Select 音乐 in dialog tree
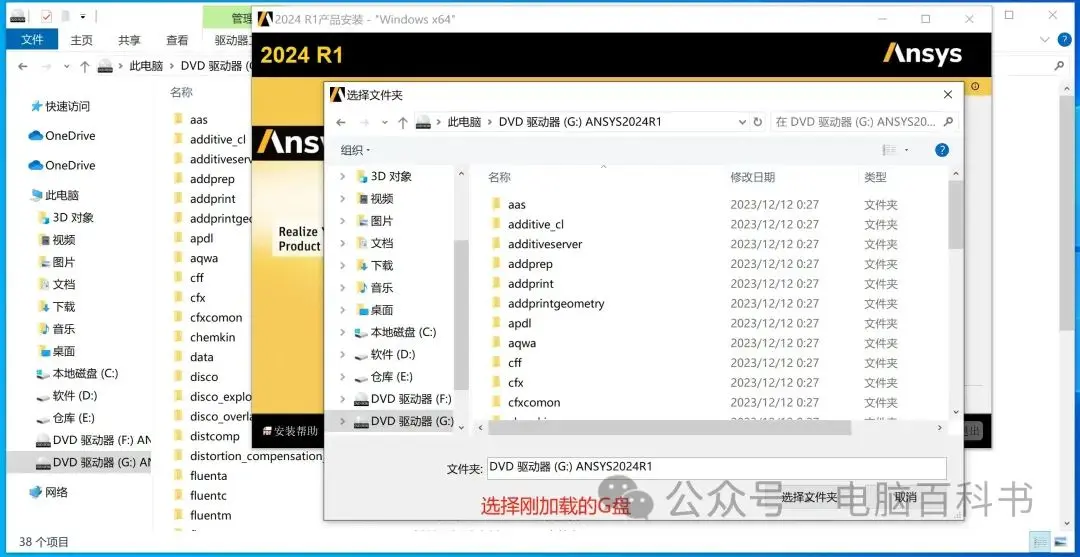The width and height of the screenshot is (1080, 557). click(x=382, y=288)
